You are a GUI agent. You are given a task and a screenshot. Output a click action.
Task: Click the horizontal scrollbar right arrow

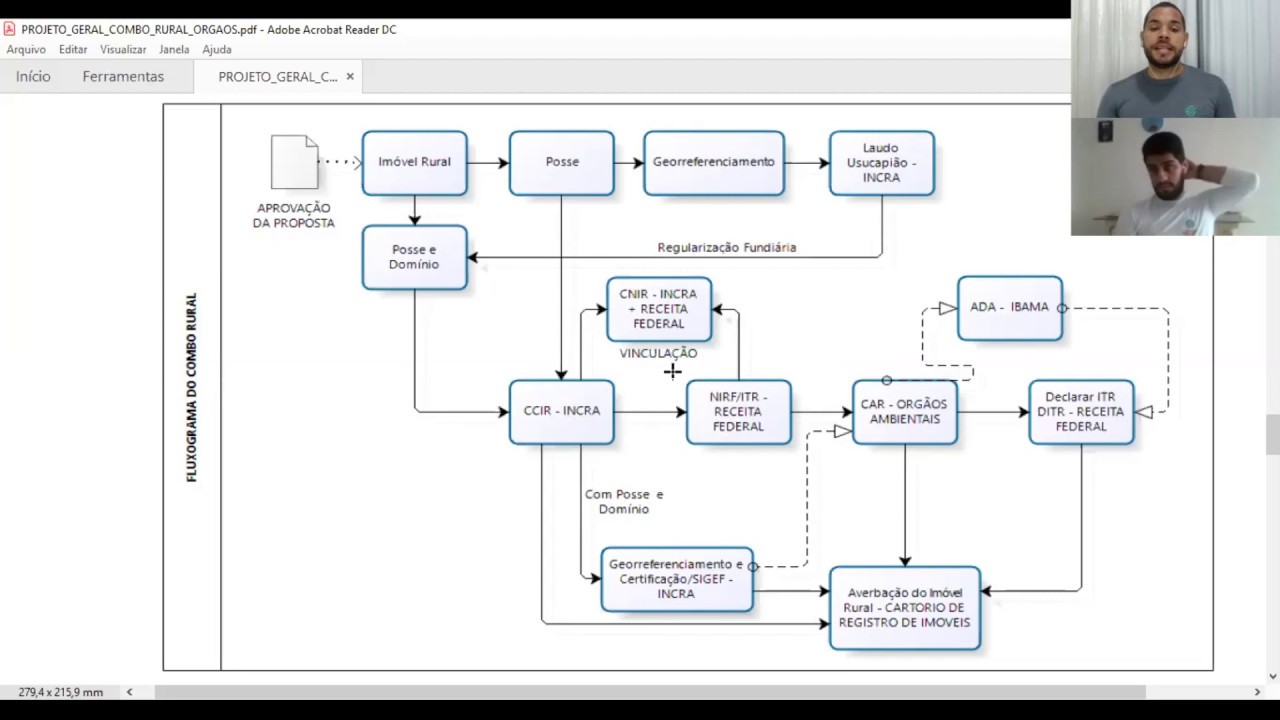coord(1257,692)
